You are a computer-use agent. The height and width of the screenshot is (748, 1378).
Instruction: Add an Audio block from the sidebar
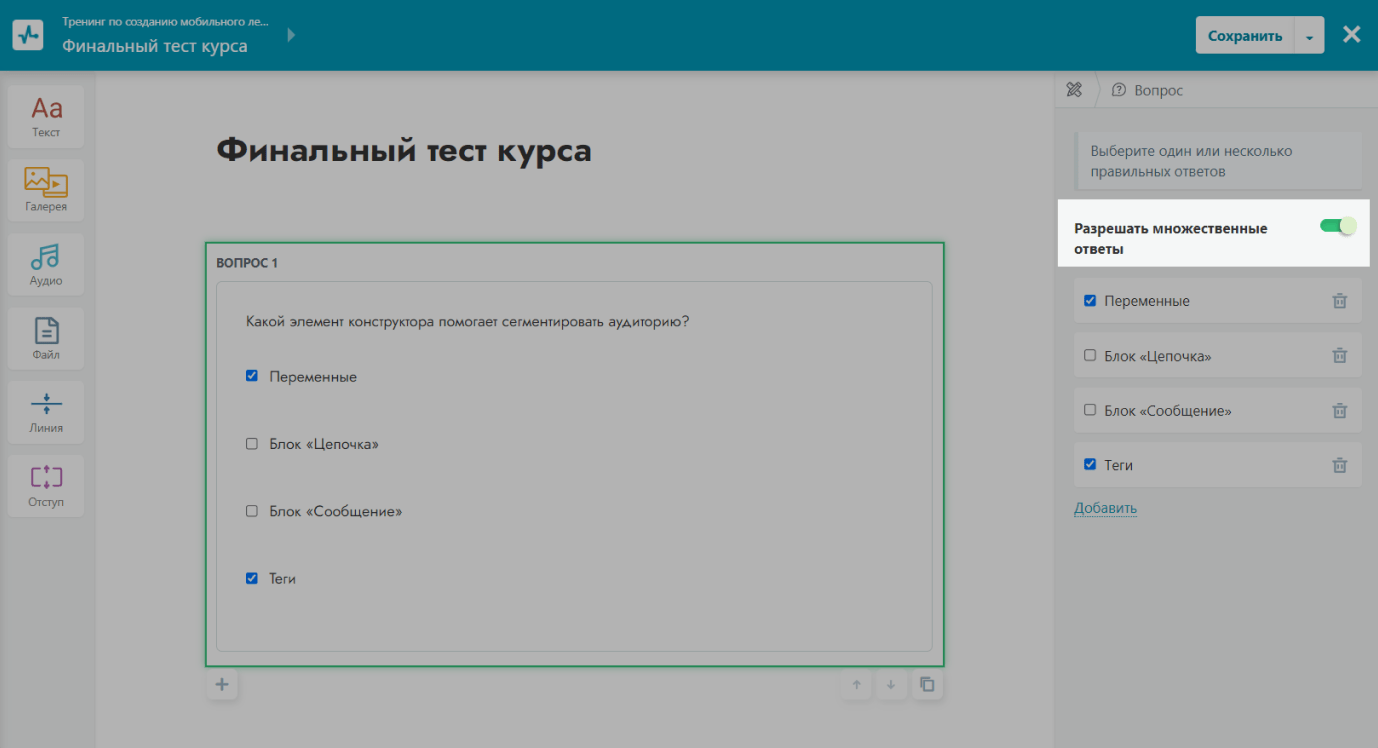tap(46, 264)
